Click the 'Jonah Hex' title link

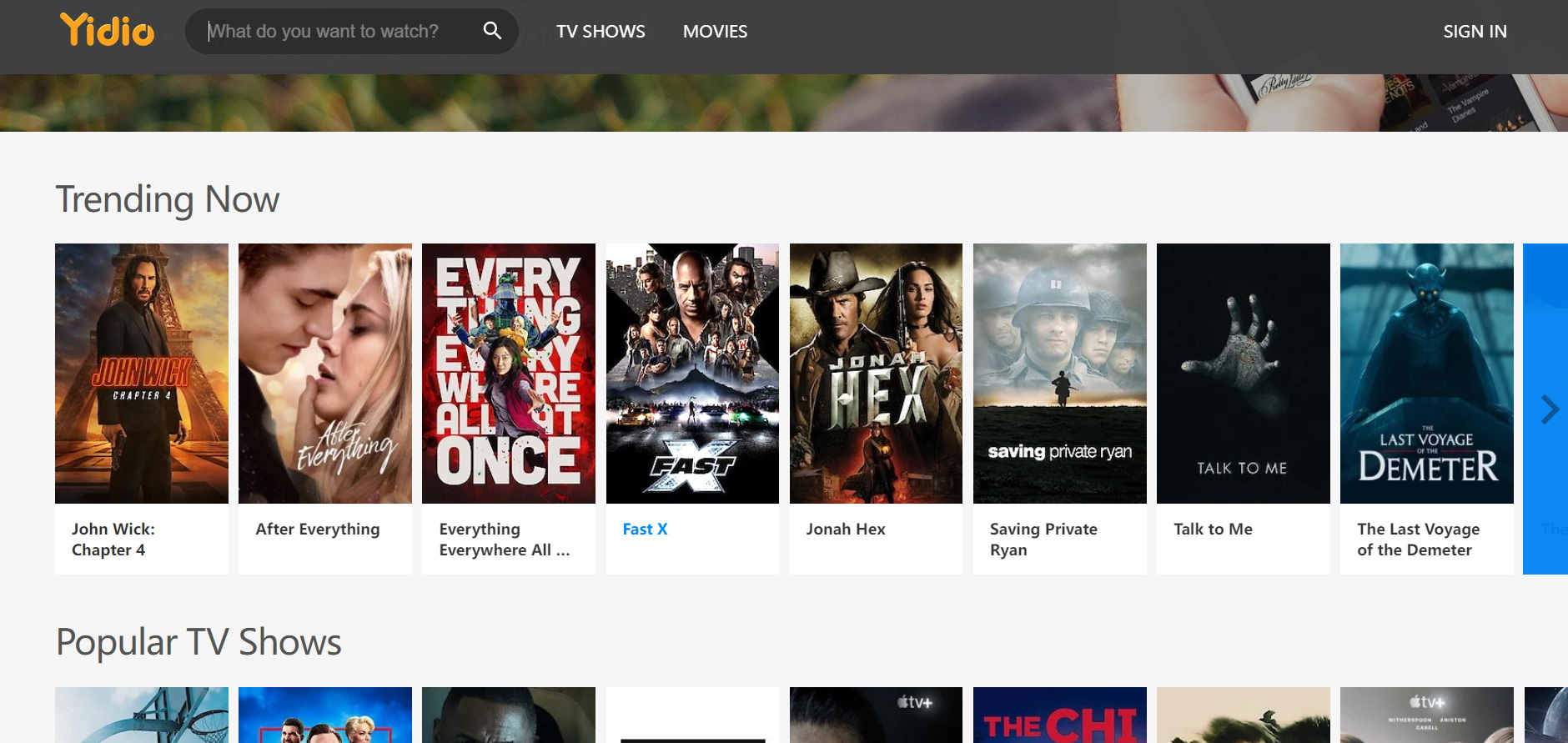(846, 529)
